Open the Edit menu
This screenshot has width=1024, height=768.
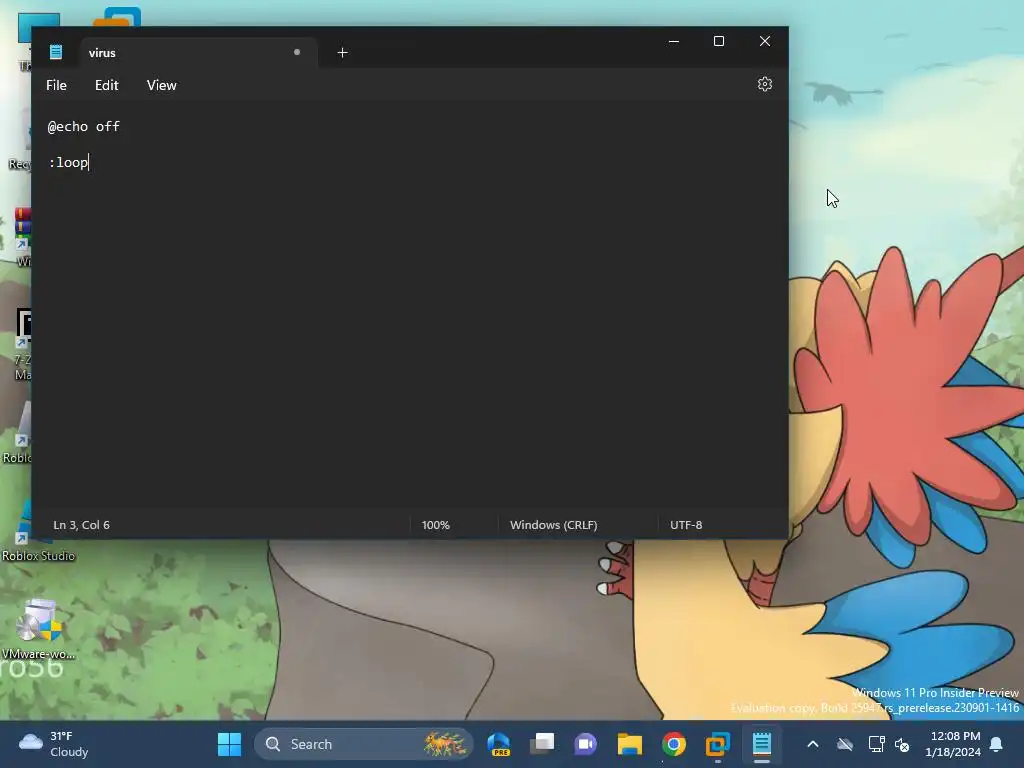(x=106, y=86)
